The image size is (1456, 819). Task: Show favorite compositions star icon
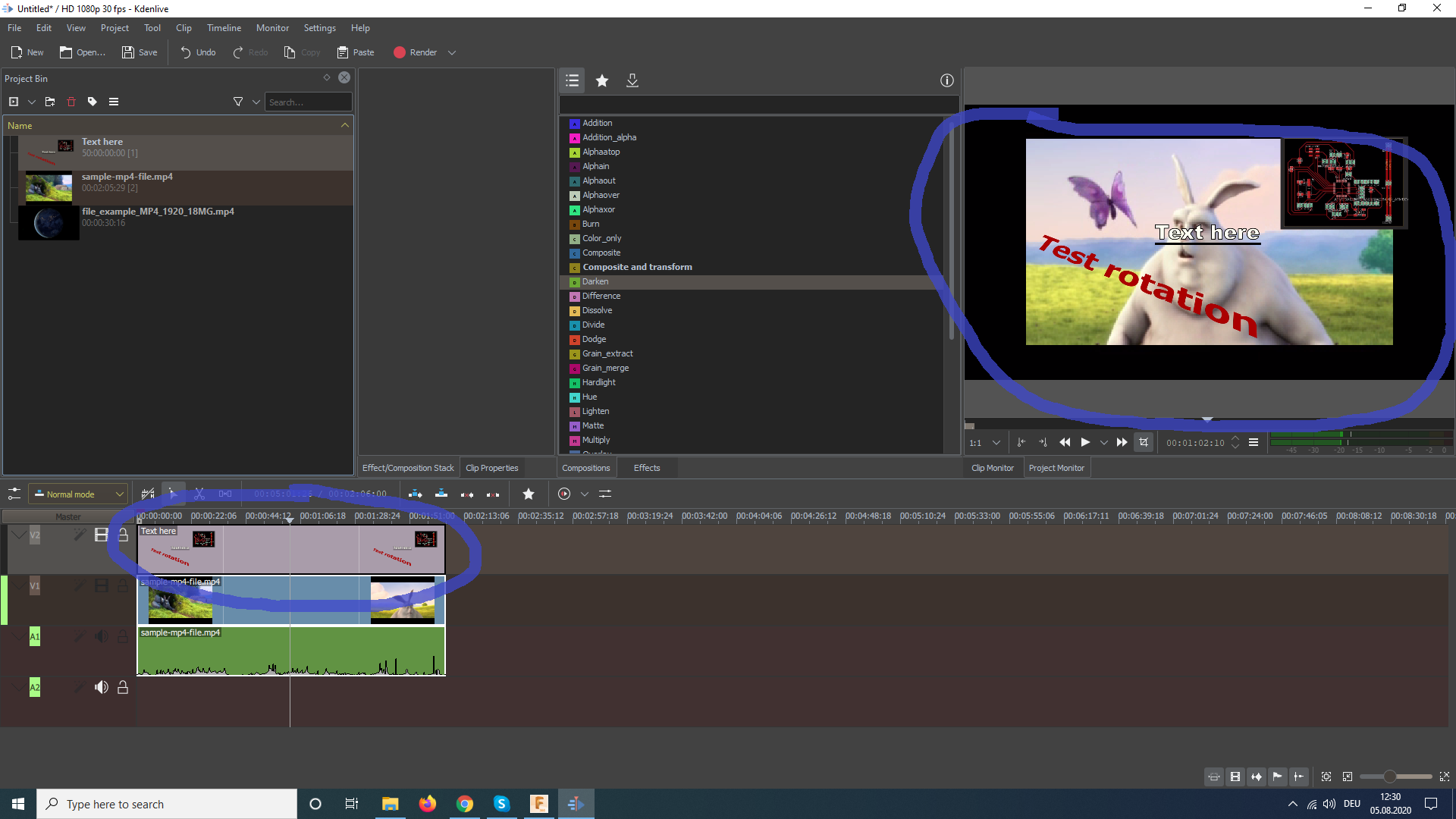point(602,80)
